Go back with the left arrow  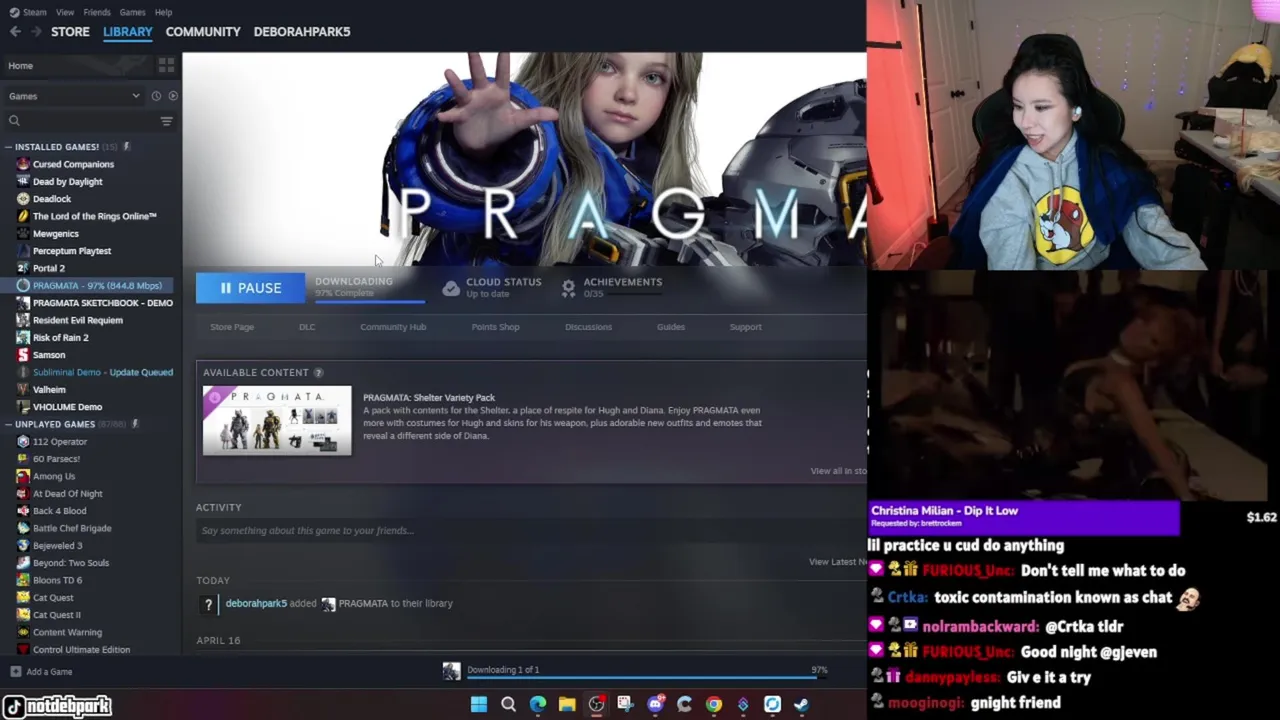click(x=15, y=32)
